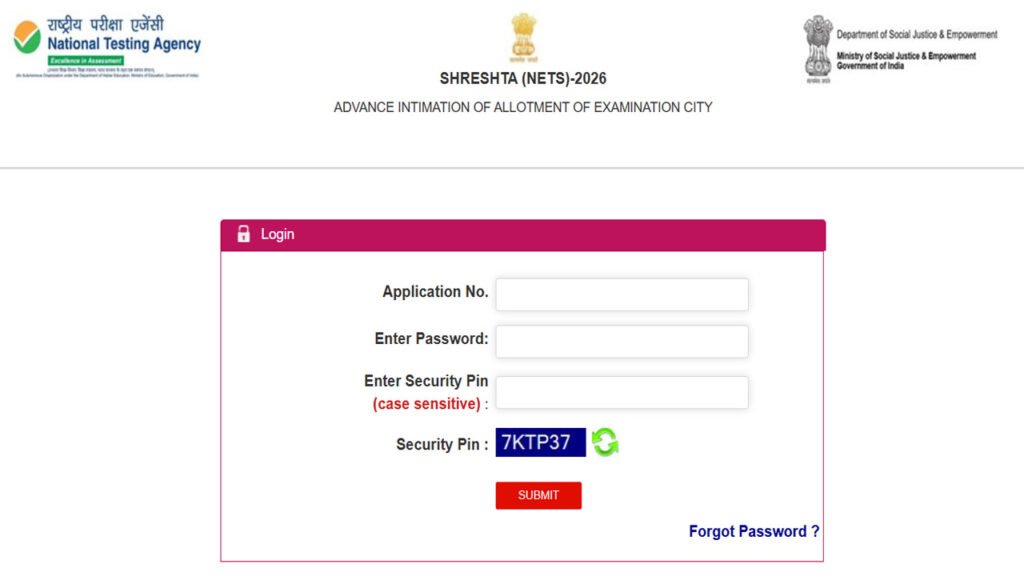Click the red case sensitive label
Screen dimensions: 1024x576
pos(424,403)
